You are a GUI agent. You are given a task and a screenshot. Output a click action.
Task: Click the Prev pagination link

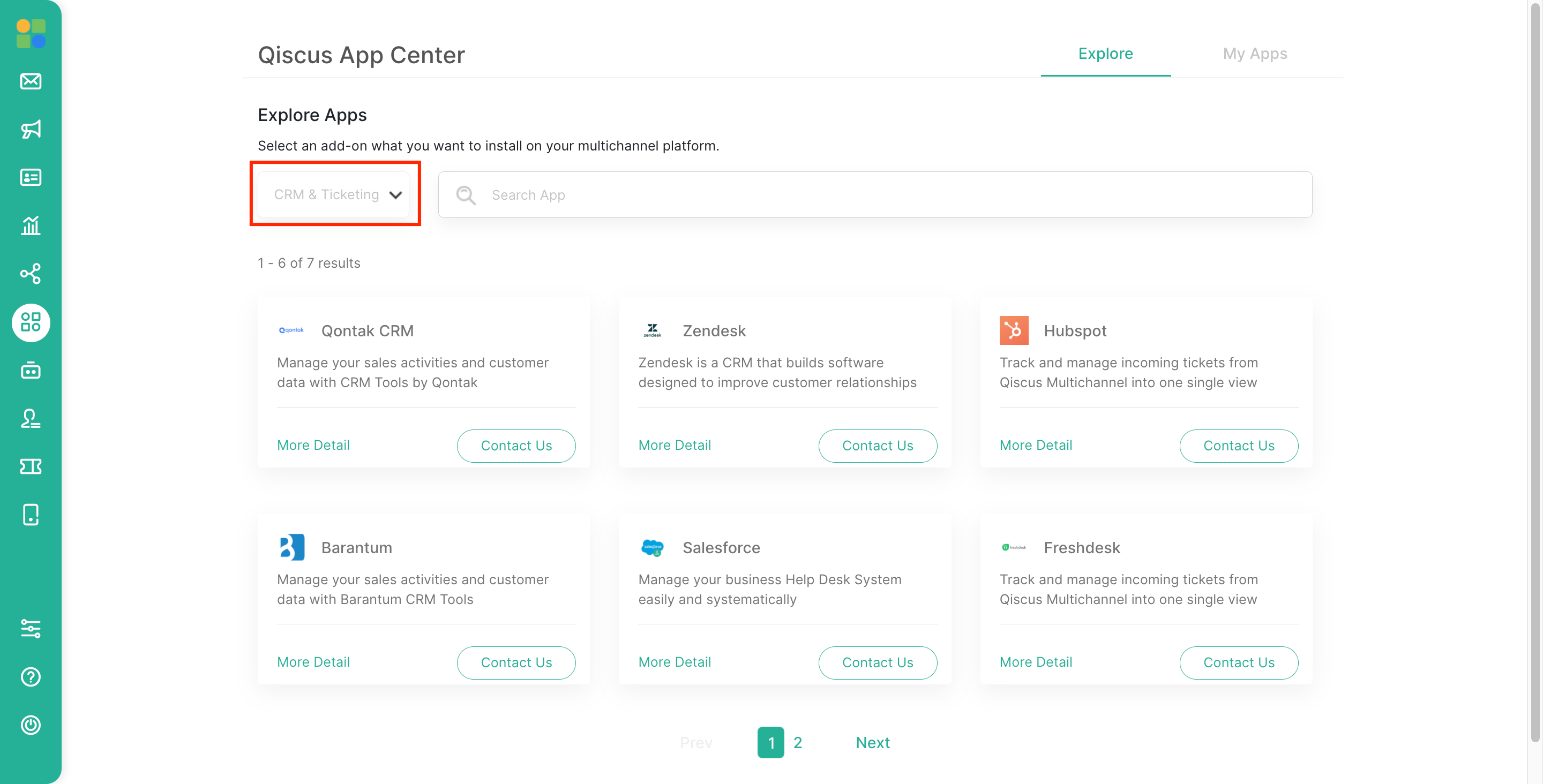coord(696,743)
